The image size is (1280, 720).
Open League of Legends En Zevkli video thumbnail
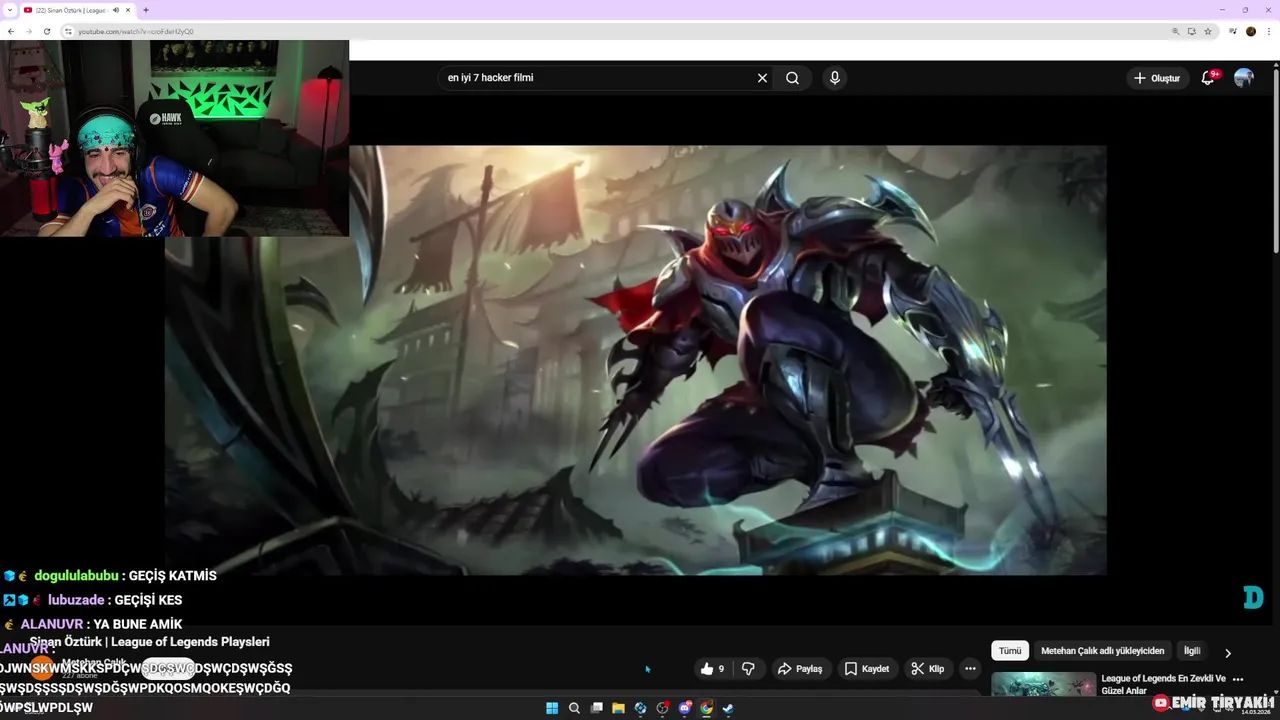pyautogui.click(x=1044, y=684)
